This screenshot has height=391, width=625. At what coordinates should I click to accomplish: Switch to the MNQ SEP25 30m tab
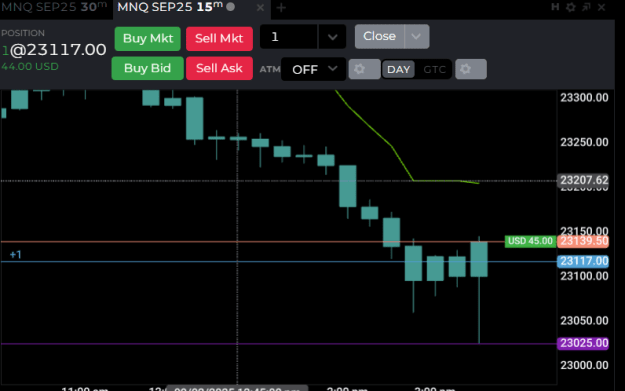tap(55, 7)
